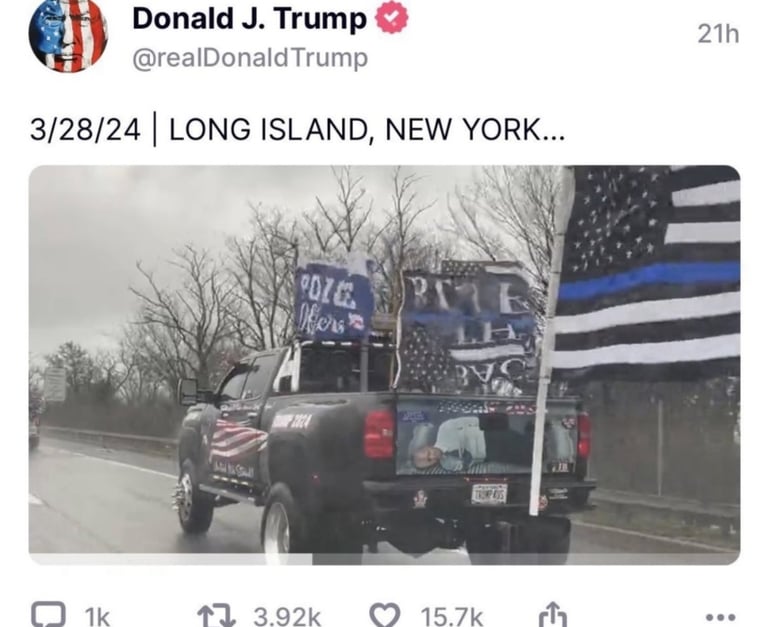
Task: Play the truck video thumbnail
Action: click(x=384, y=360)
